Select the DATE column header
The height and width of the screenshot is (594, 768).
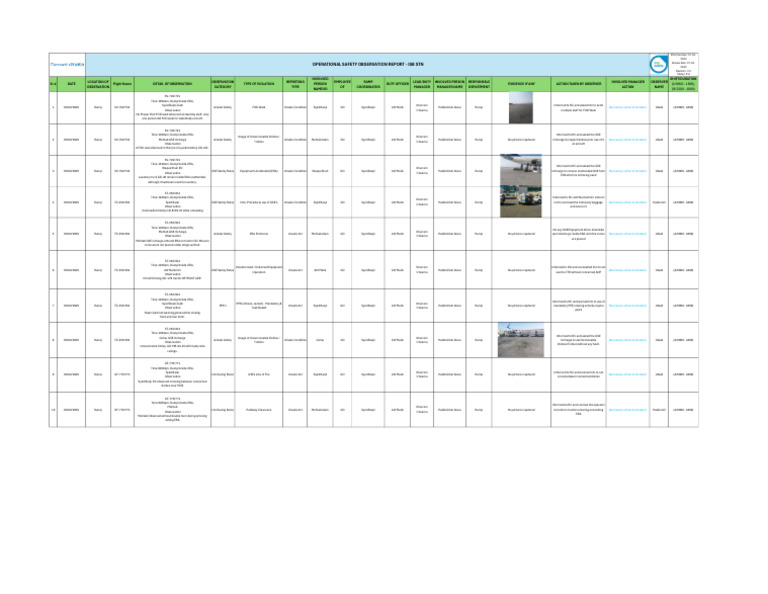[x=72, y=84]
